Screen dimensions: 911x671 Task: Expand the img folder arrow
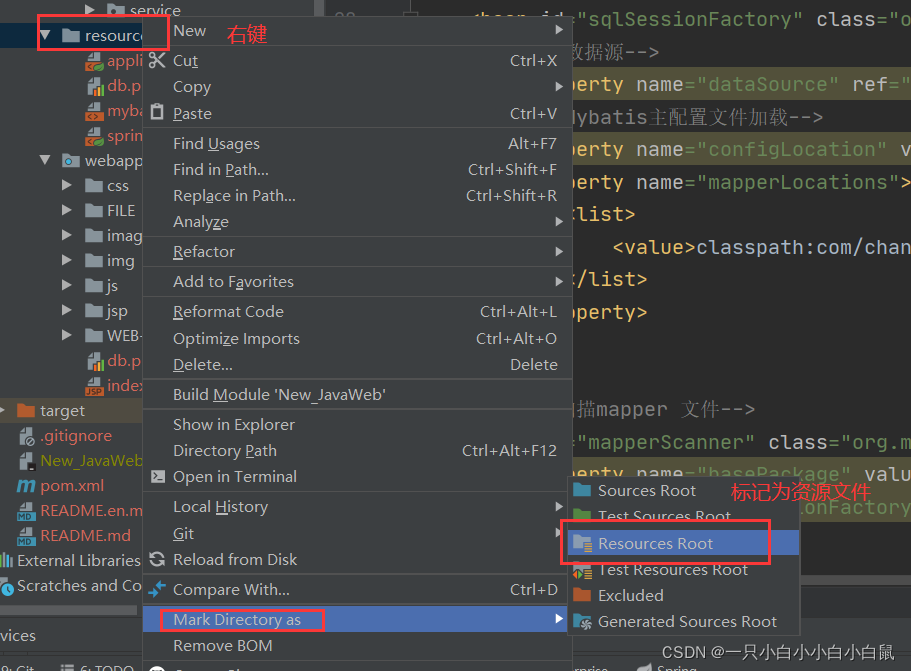click(67, 260)
